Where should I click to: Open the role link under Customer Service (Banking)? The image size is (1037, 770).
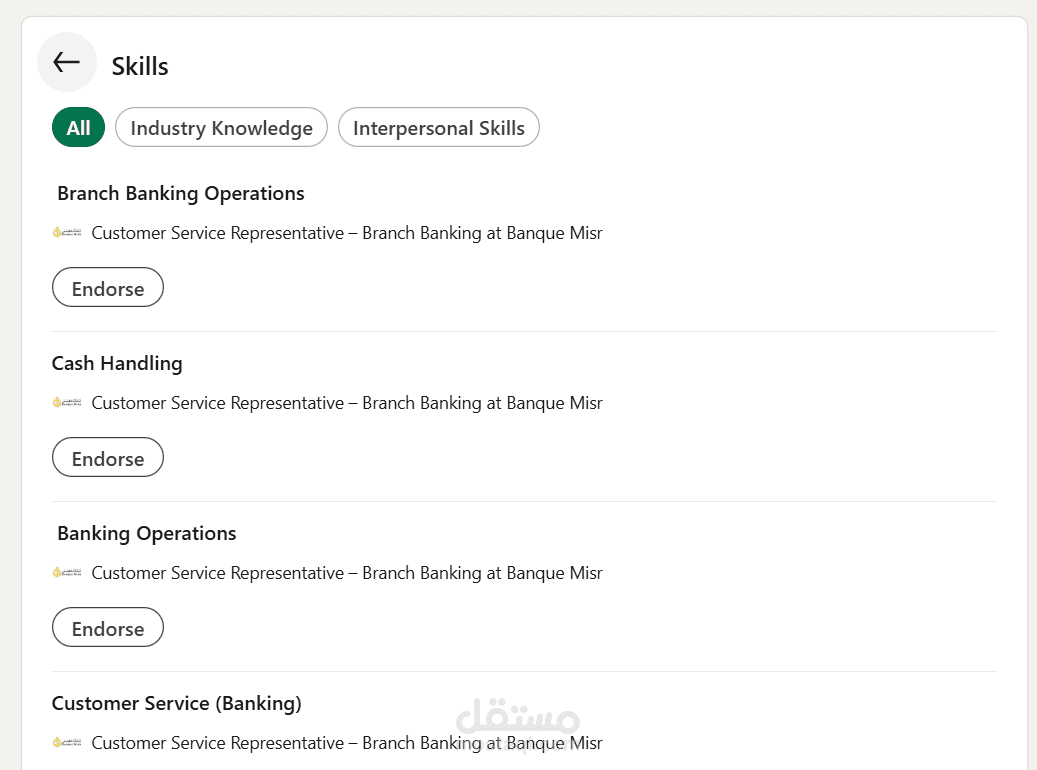(346, 743)
